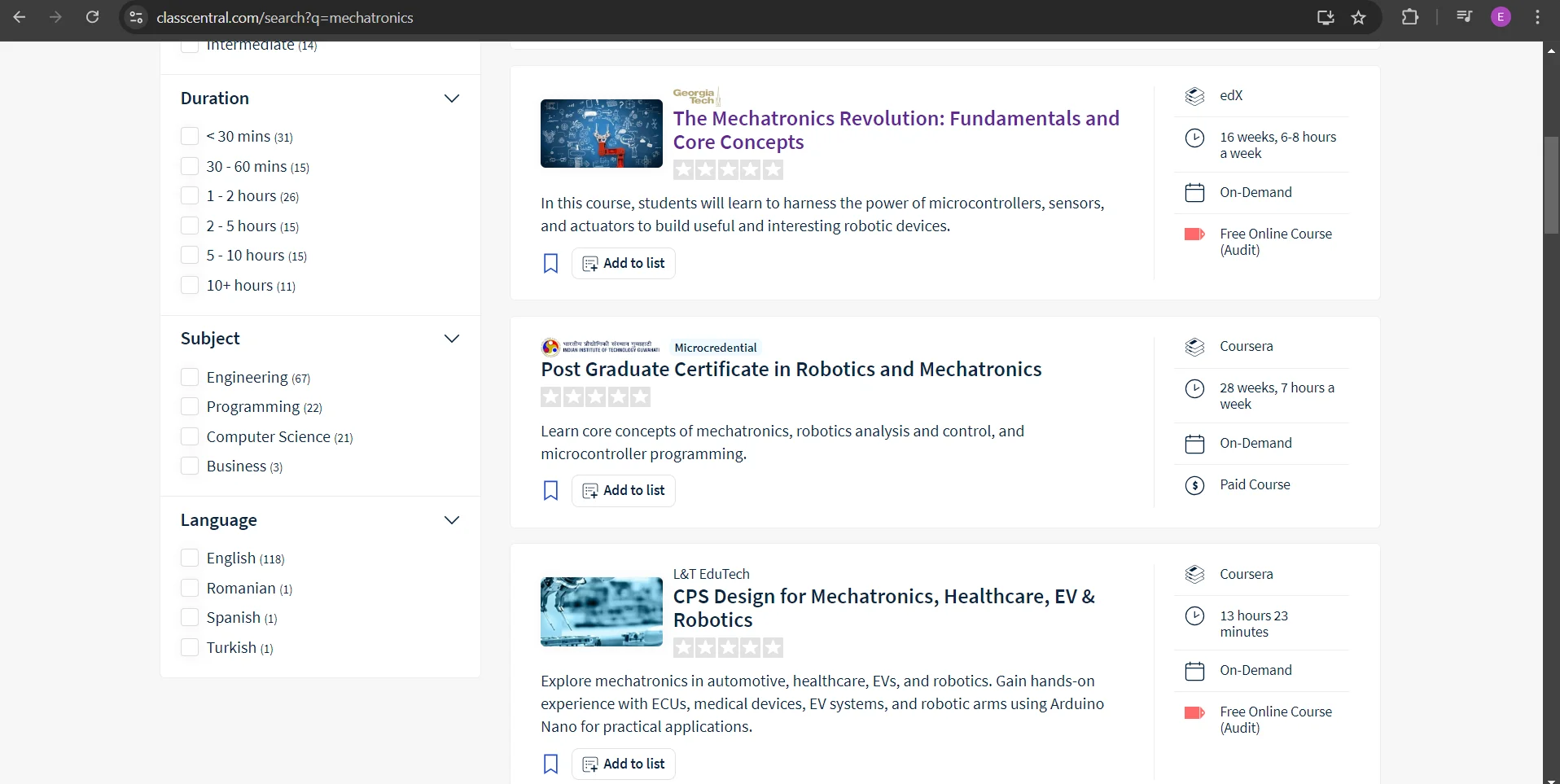Open the Mechatronics Revolution course thumbnail
Image resolution: width=1560 pixels, height=784 pixels.
[x=602, y=134]
